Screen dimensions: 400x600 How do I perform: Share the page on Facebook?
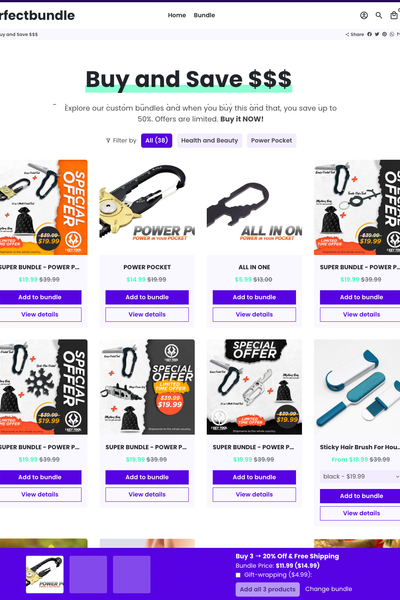coord(369,34)
